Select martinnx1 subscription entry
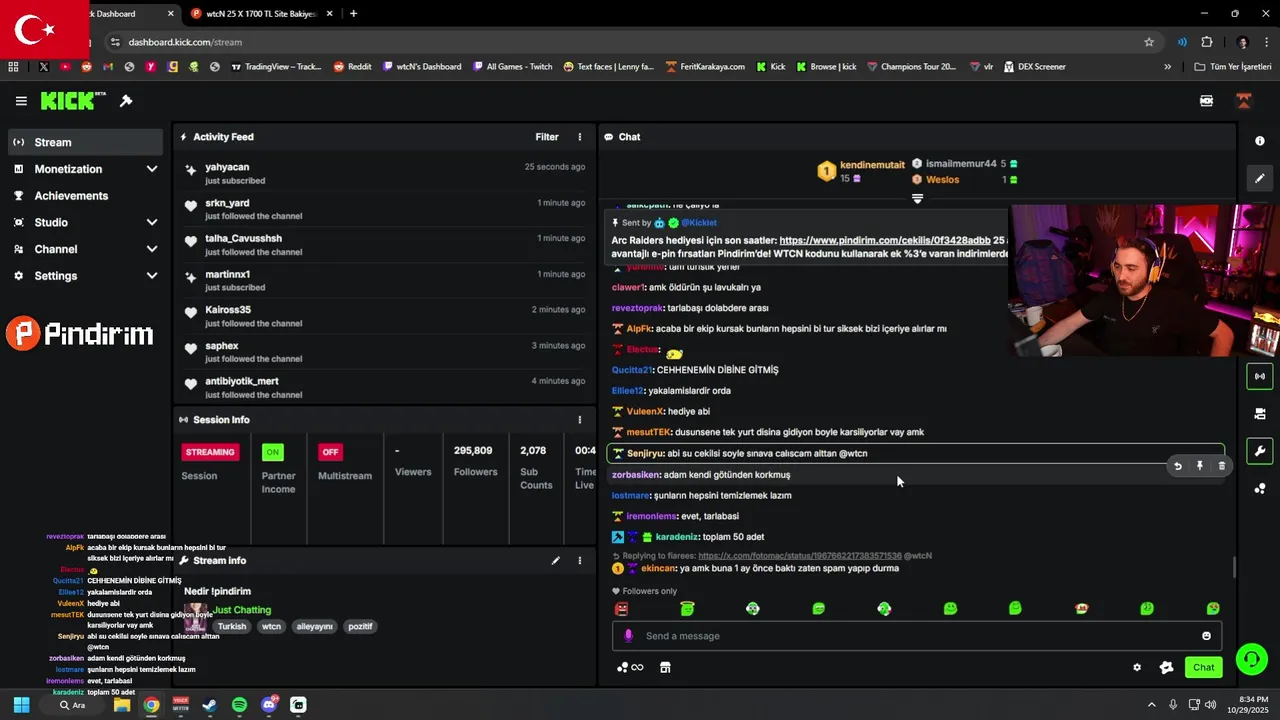 (x=385, y=280)
